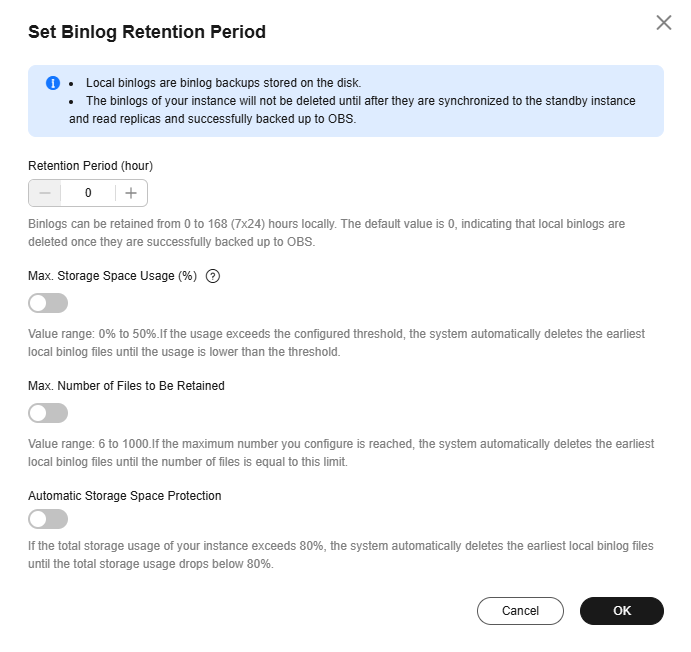Close the Set Binlog Retention Period dialog

tap(663, 22)
